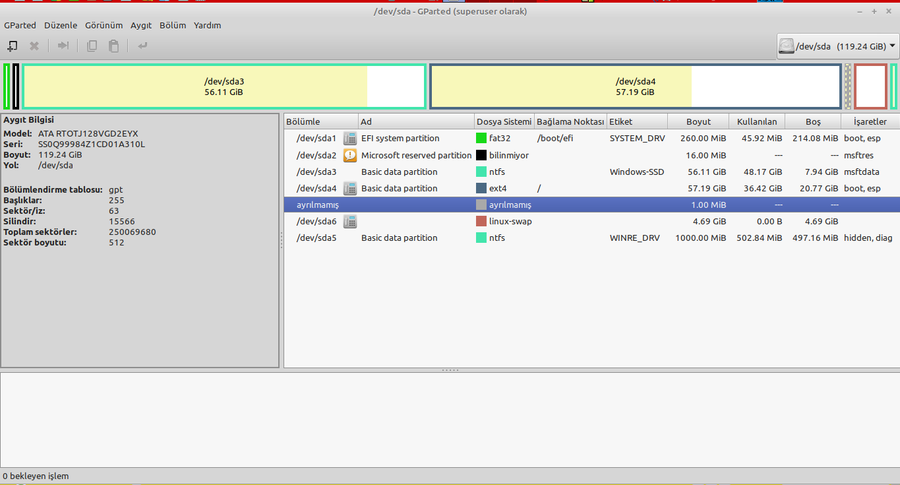Sort by the Boyut column header
This screenshot has width=900, height=485.
pyautogui.click(x=698, y=122)
